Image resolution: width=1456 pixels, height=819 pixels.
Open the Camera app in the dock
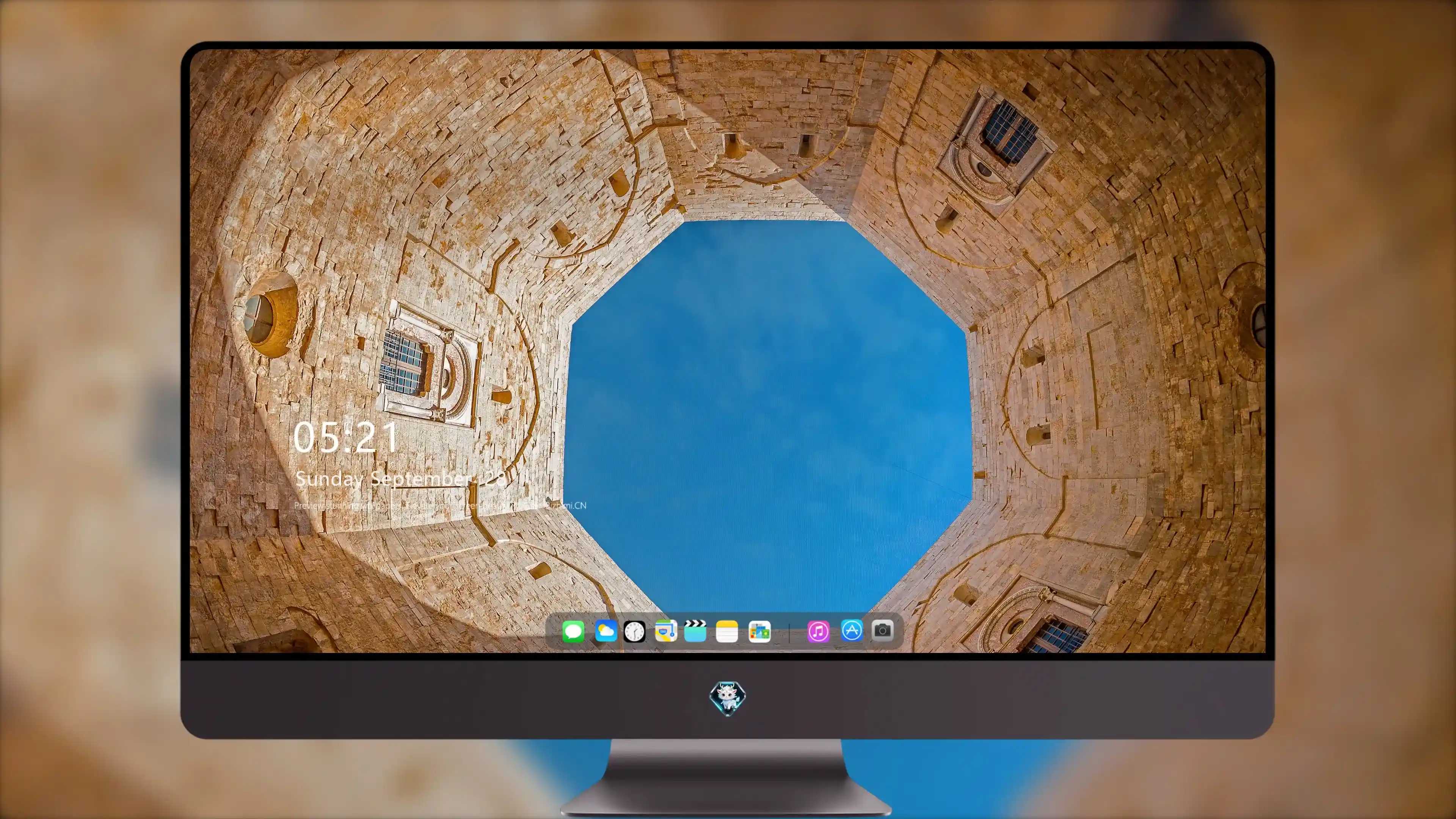[x=882, y=630]
